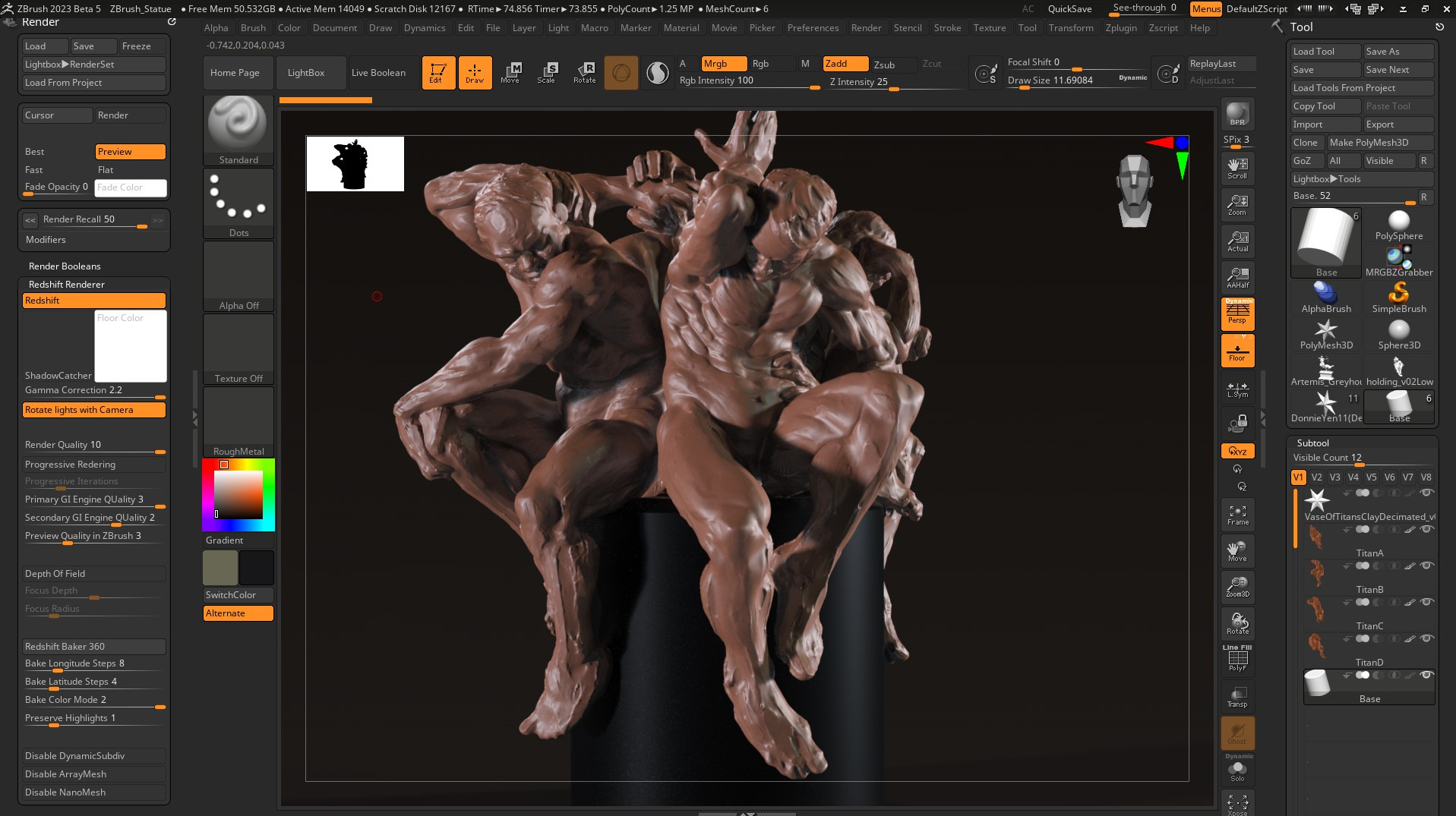Export the current tool
The height and width of the screenshot is (816, 1456).
pyautogui.click(x=1398, y=124)
